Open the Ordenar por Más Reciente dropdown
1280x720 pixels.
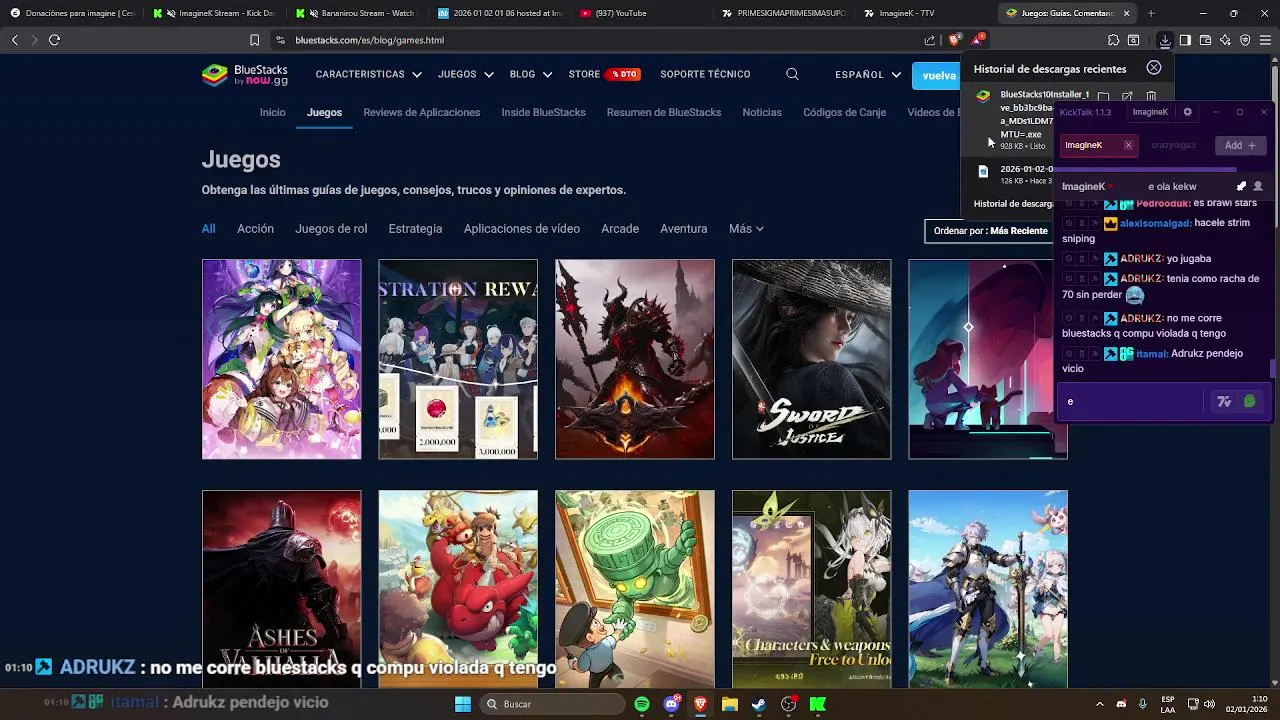[x=990, y=231]
